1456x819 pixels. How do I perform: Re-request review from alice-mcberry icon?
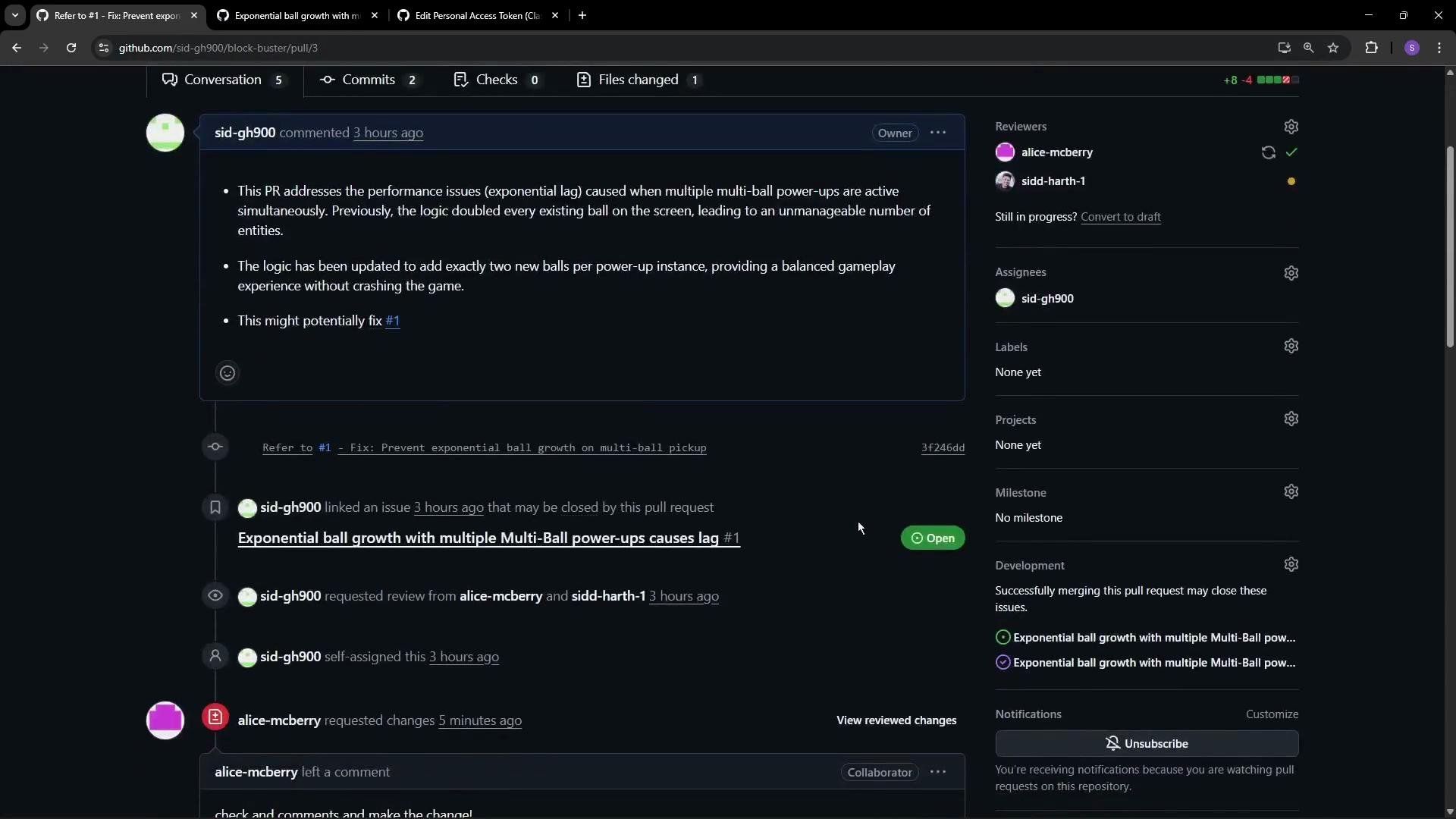click(1268, 152)
